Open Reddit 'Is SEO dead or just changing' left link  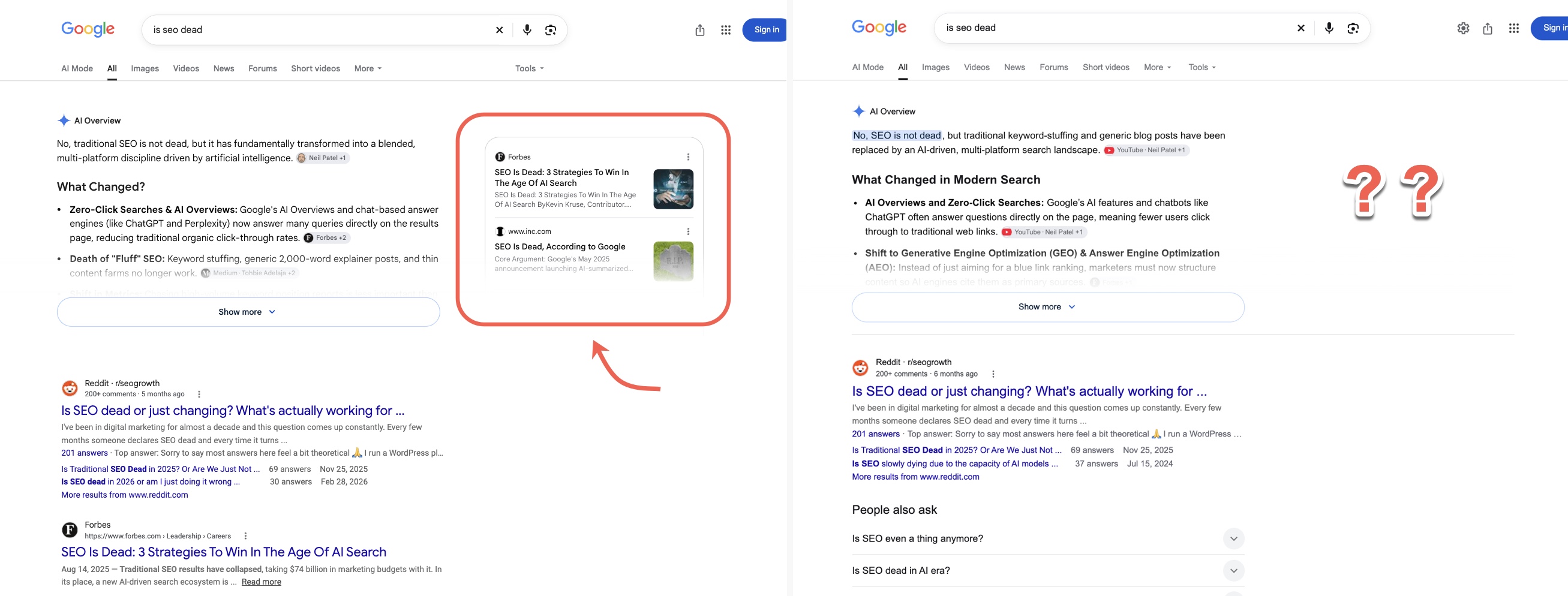(233, 411)
